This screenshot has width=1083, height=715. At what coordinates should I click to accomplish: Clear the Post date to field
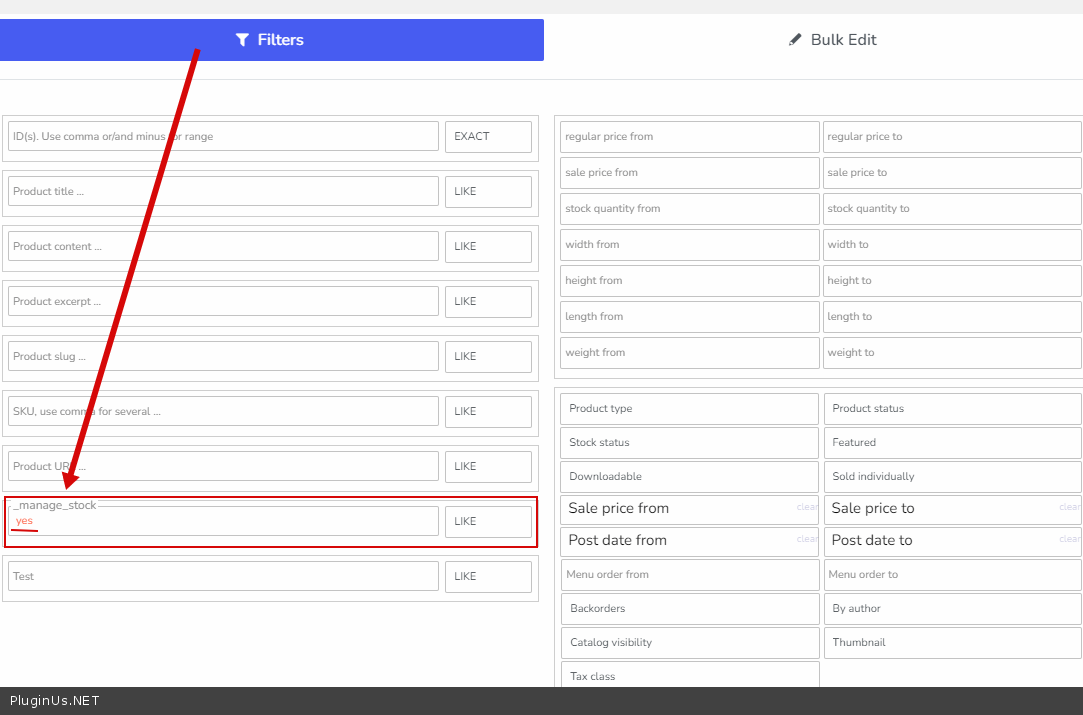coord(1070,540)
